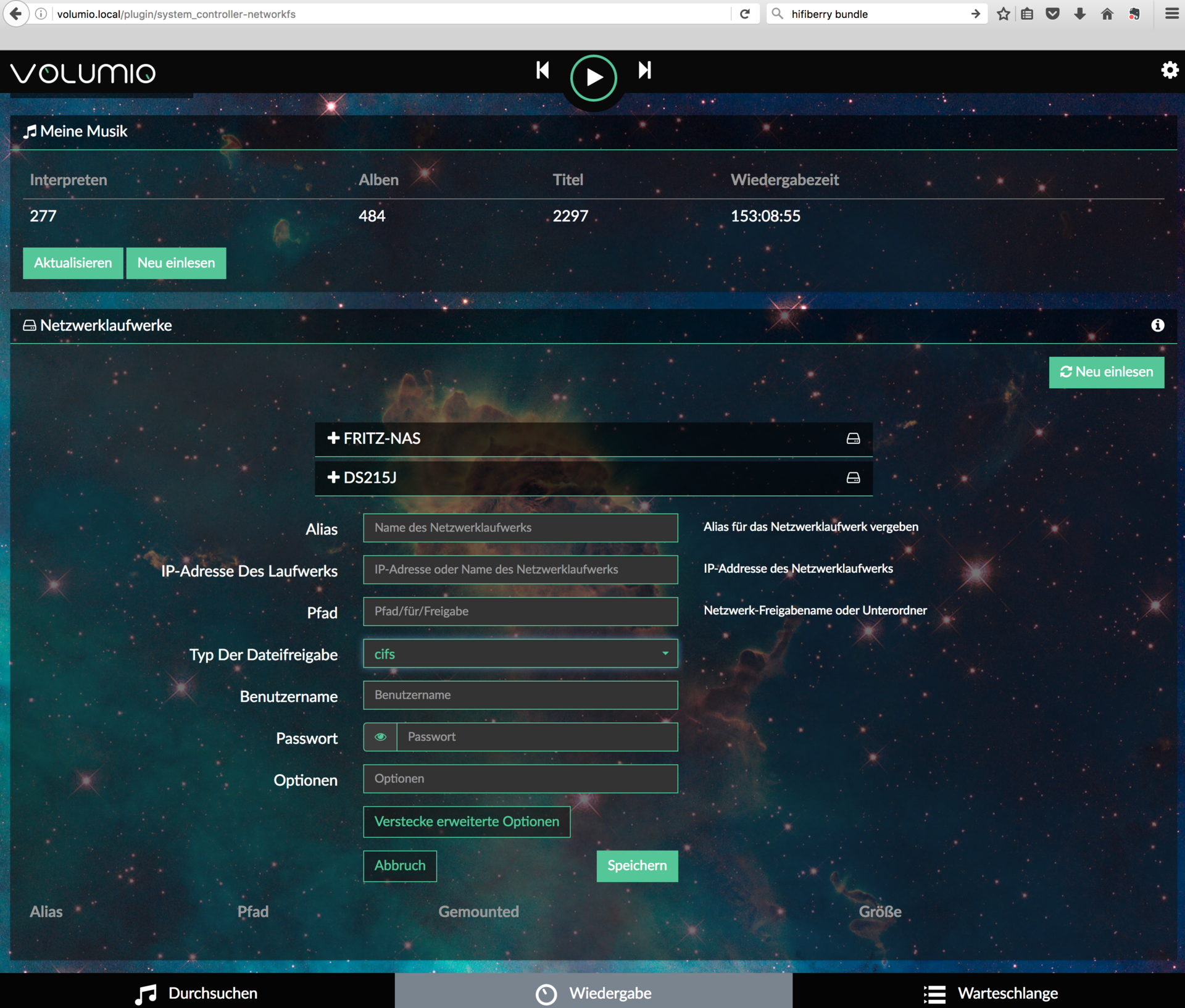Focus the Passwort field
The height and width of the screenshot is (1008, 1185).
point(537,737)
